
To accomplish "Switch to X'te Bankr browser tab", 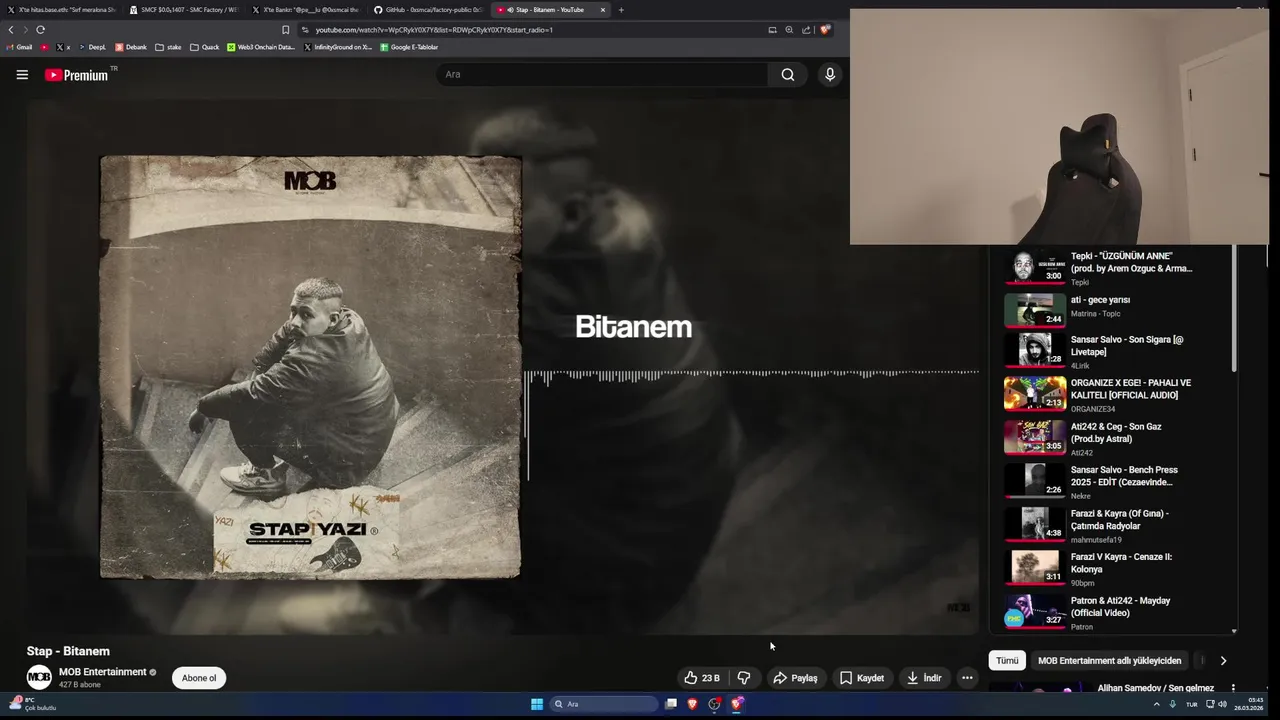I will tap(306, 10).
